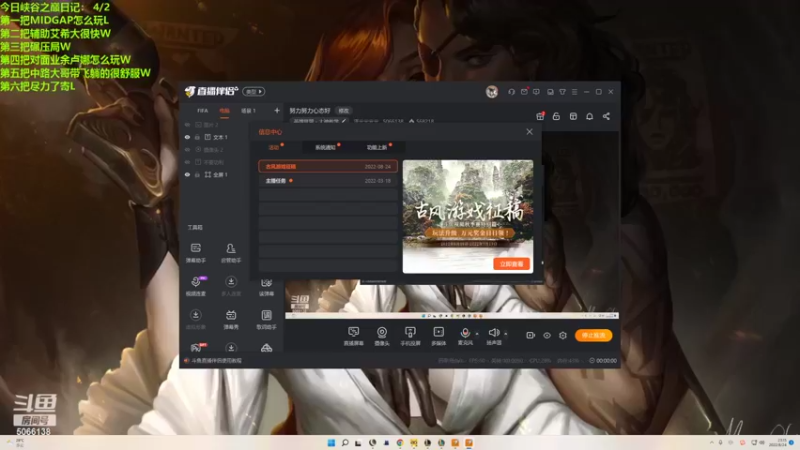Select the 主播任务 message row
Viewport: 800px width, 450px height.
(328, 181)
